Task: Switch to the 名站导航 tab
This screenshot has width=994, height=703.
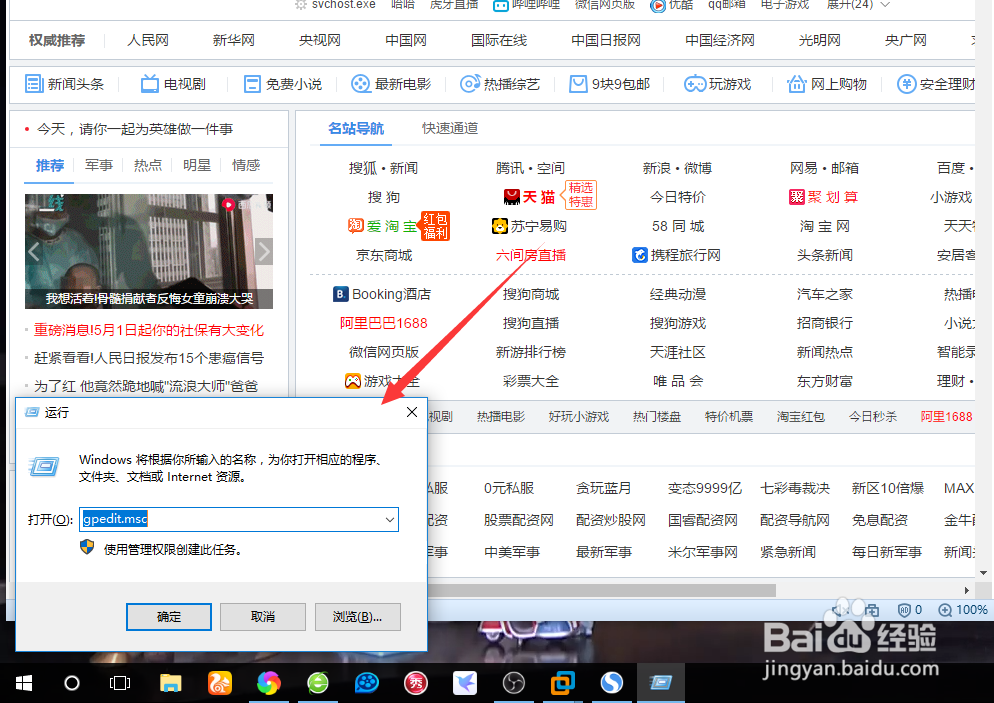Action: pyautogui.click(x=356, y=128)
